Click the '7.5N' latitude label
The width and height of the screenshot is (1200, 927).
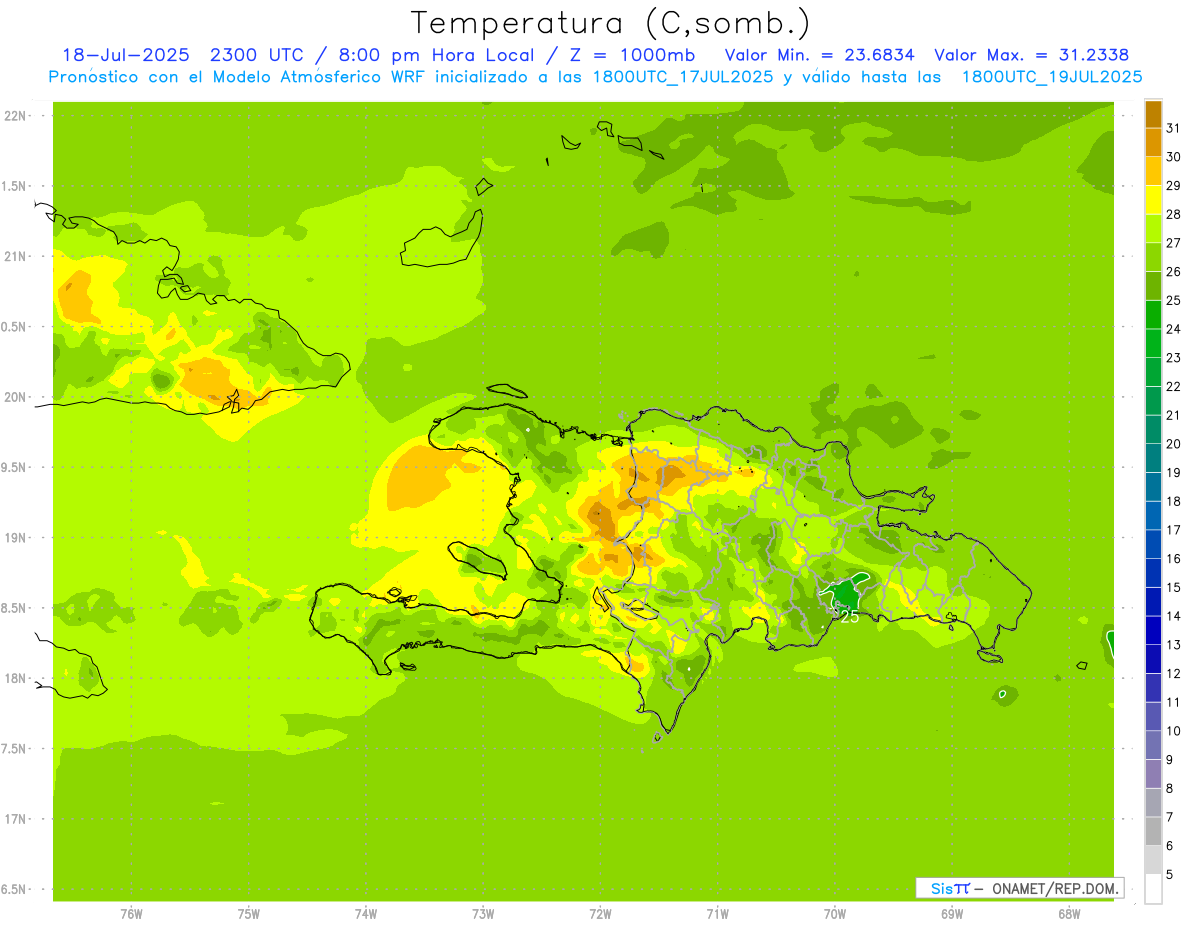coord(15,749)
